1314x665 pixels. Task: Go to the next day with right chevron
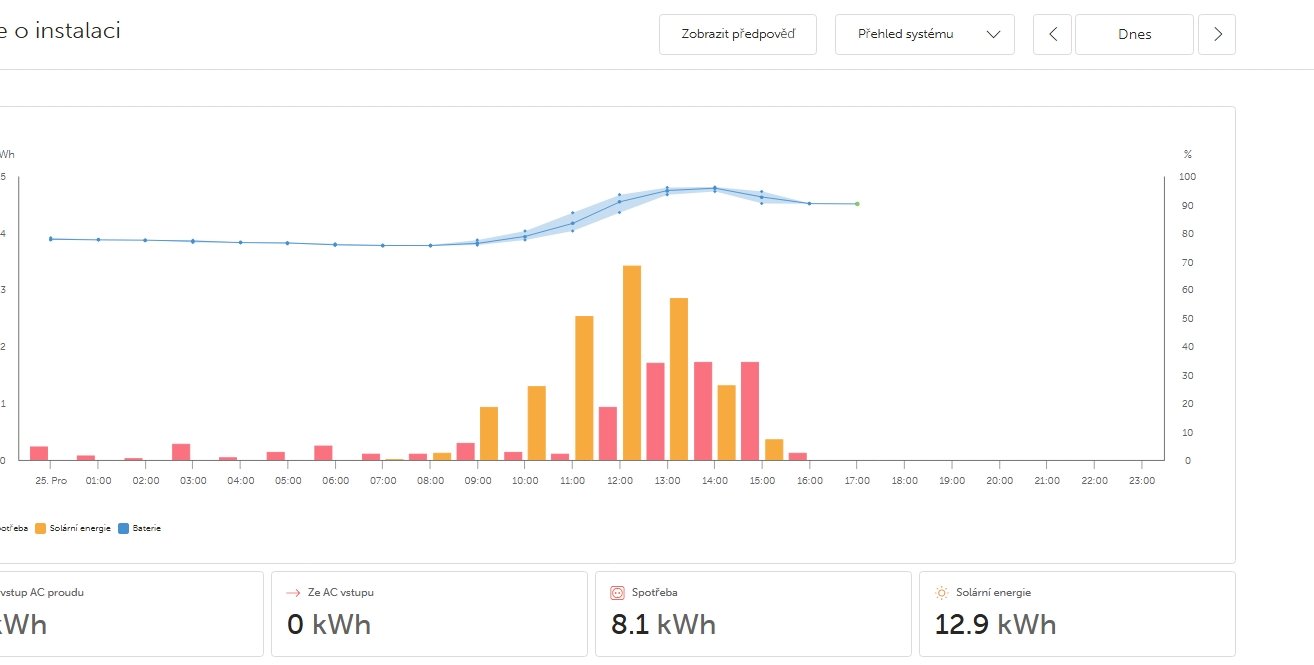click(x=1217, y=34)
